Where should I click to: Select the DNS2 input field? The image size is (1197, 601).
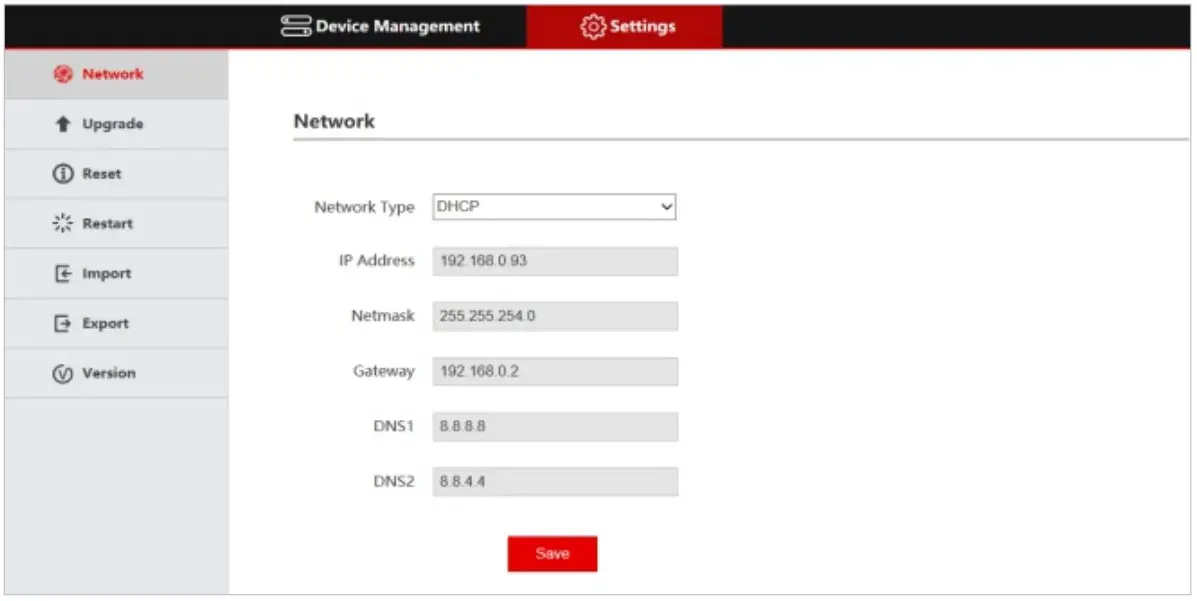pos(554,481)
